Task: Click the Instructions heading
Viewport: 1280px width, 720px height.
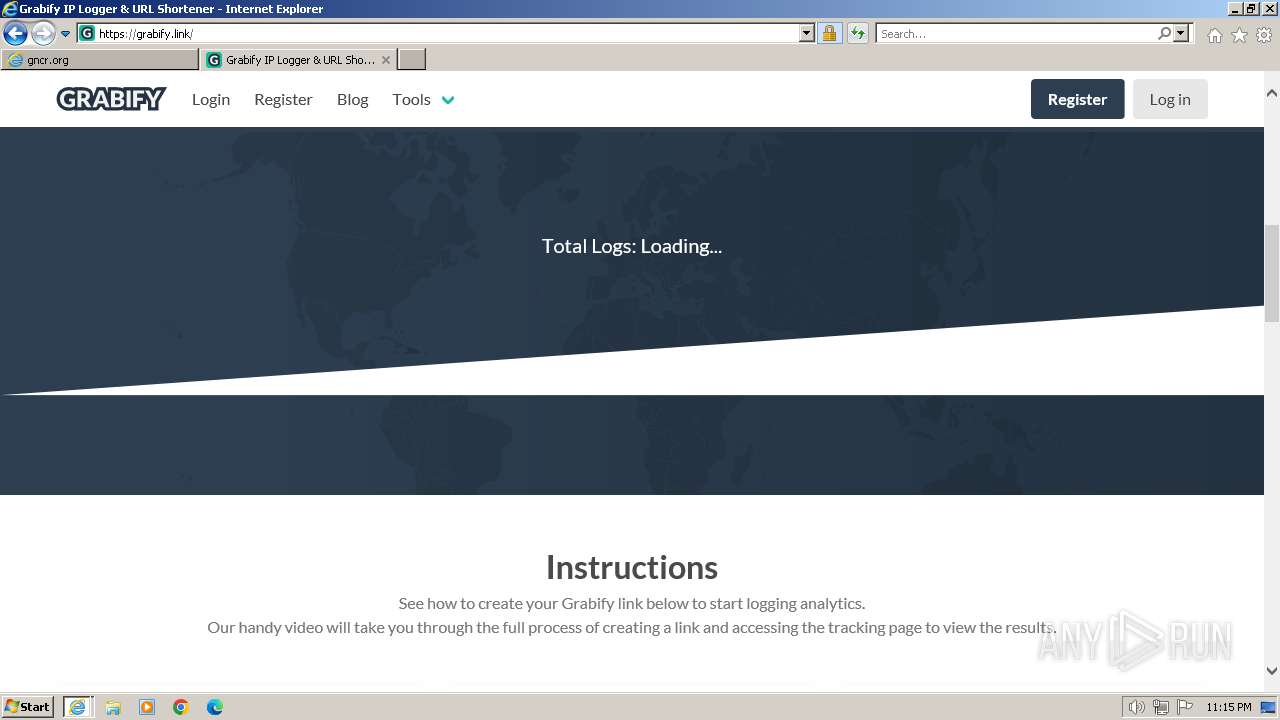Action: (632, 567)
